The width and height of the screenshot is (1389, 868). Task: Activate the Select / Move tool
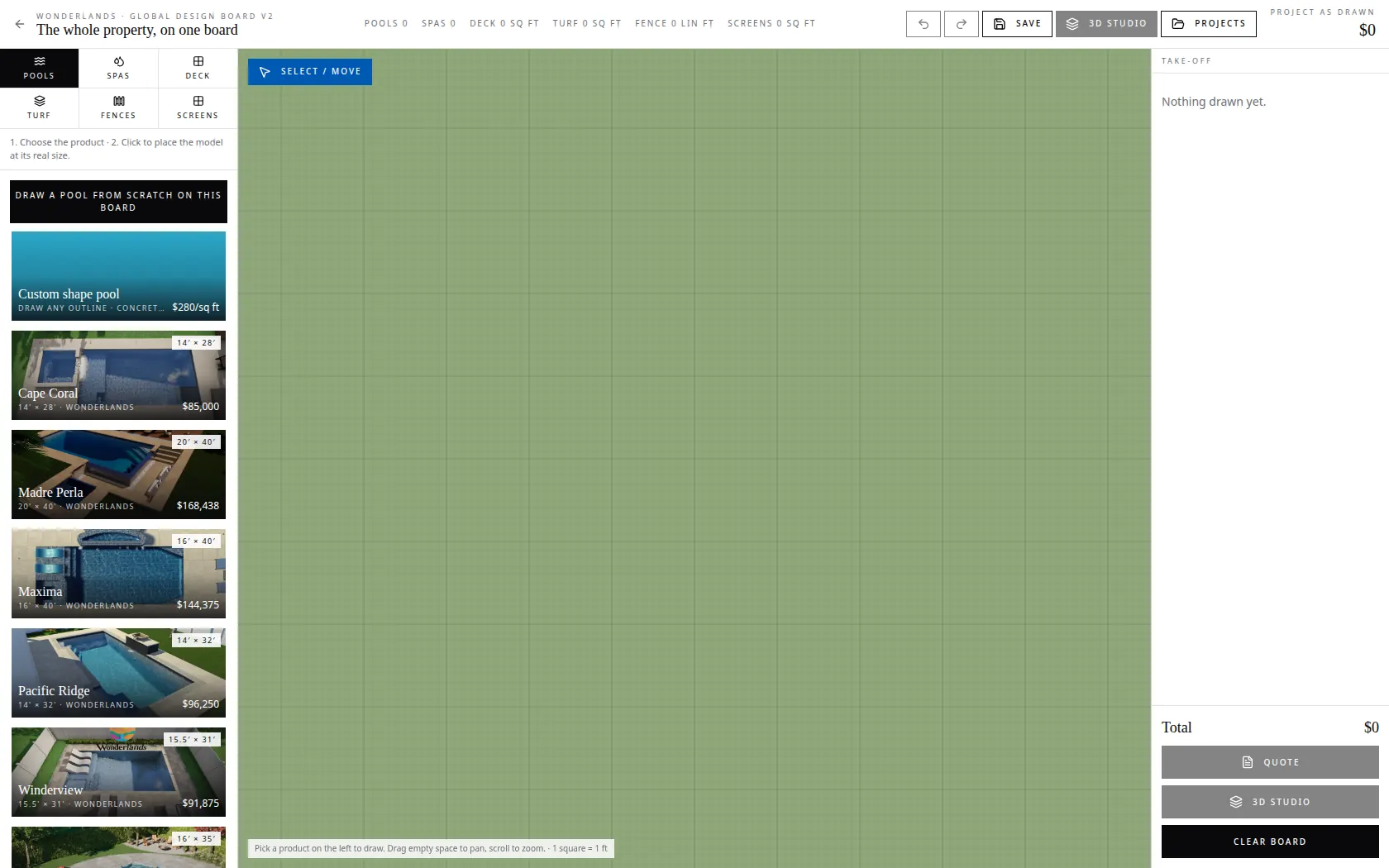click(310, 72)
